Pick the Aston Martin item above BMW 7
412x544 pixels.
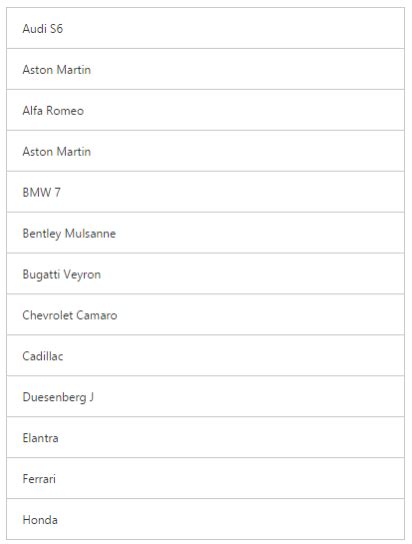pyautogui.click(x=205, y=151)
